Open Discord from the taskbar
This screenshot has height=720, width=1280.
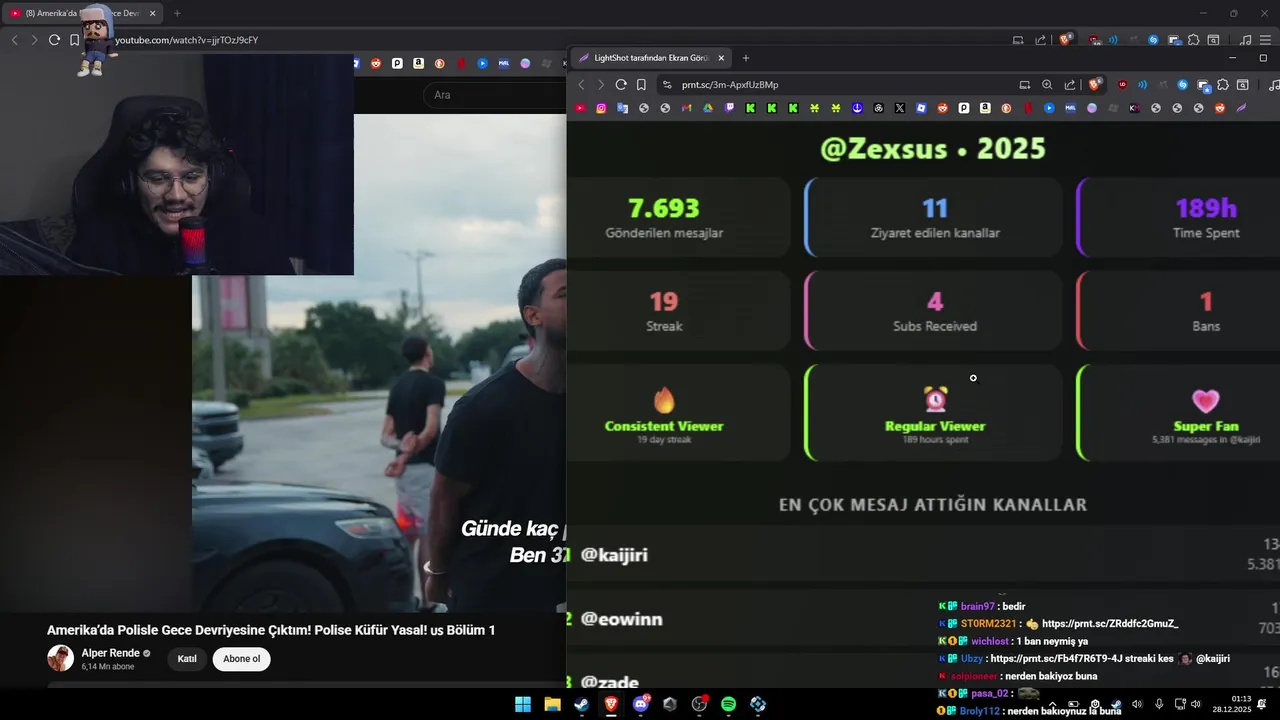pyautogui.click(x=641, y=704)
